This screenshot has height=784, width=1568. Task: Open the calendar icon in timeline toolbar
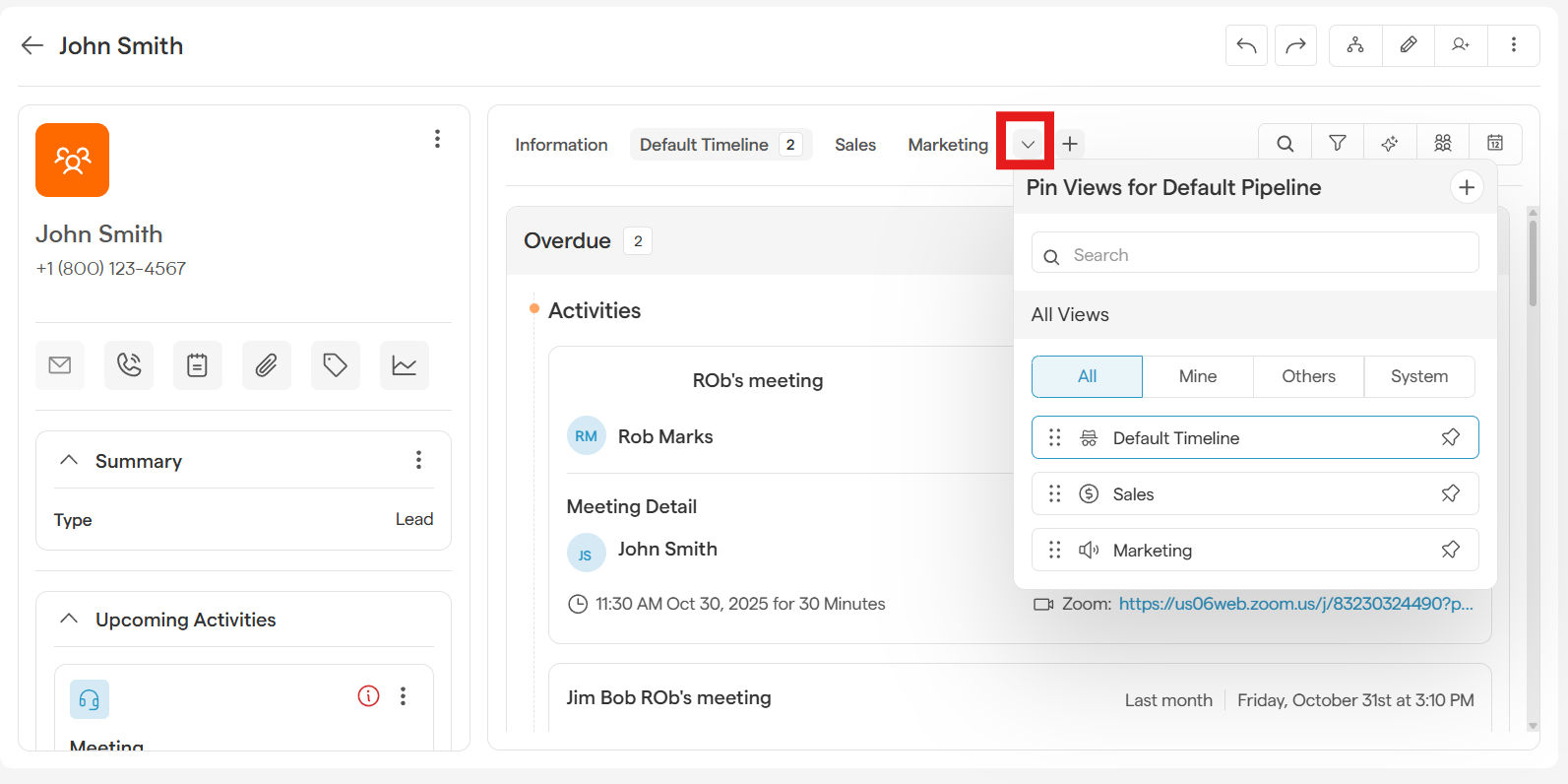[1494, 144]
